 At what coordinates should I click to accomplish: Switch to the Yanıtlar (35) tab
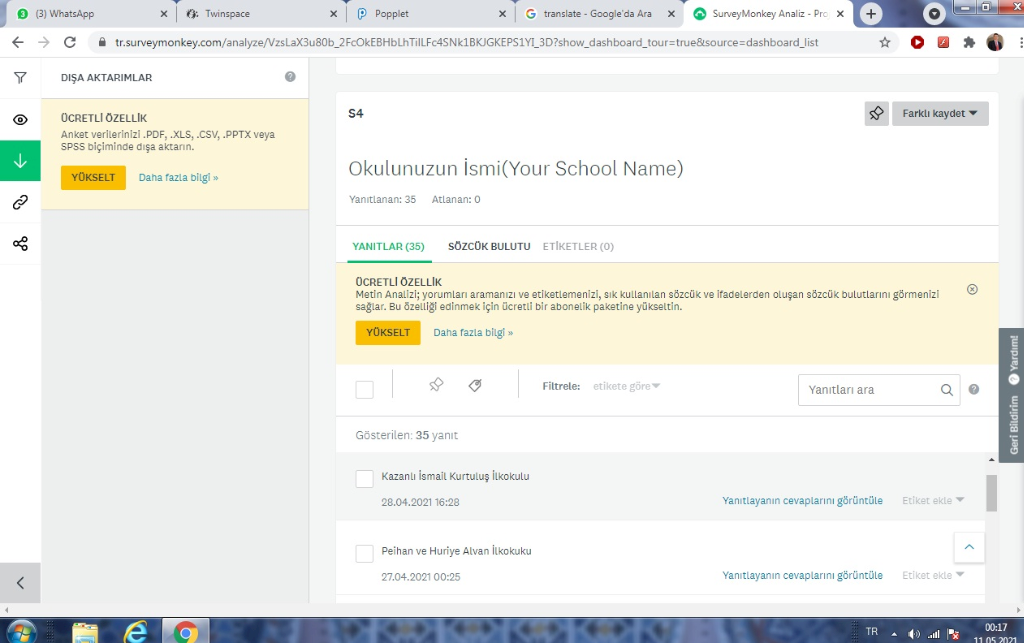click(x=389, y=246)
